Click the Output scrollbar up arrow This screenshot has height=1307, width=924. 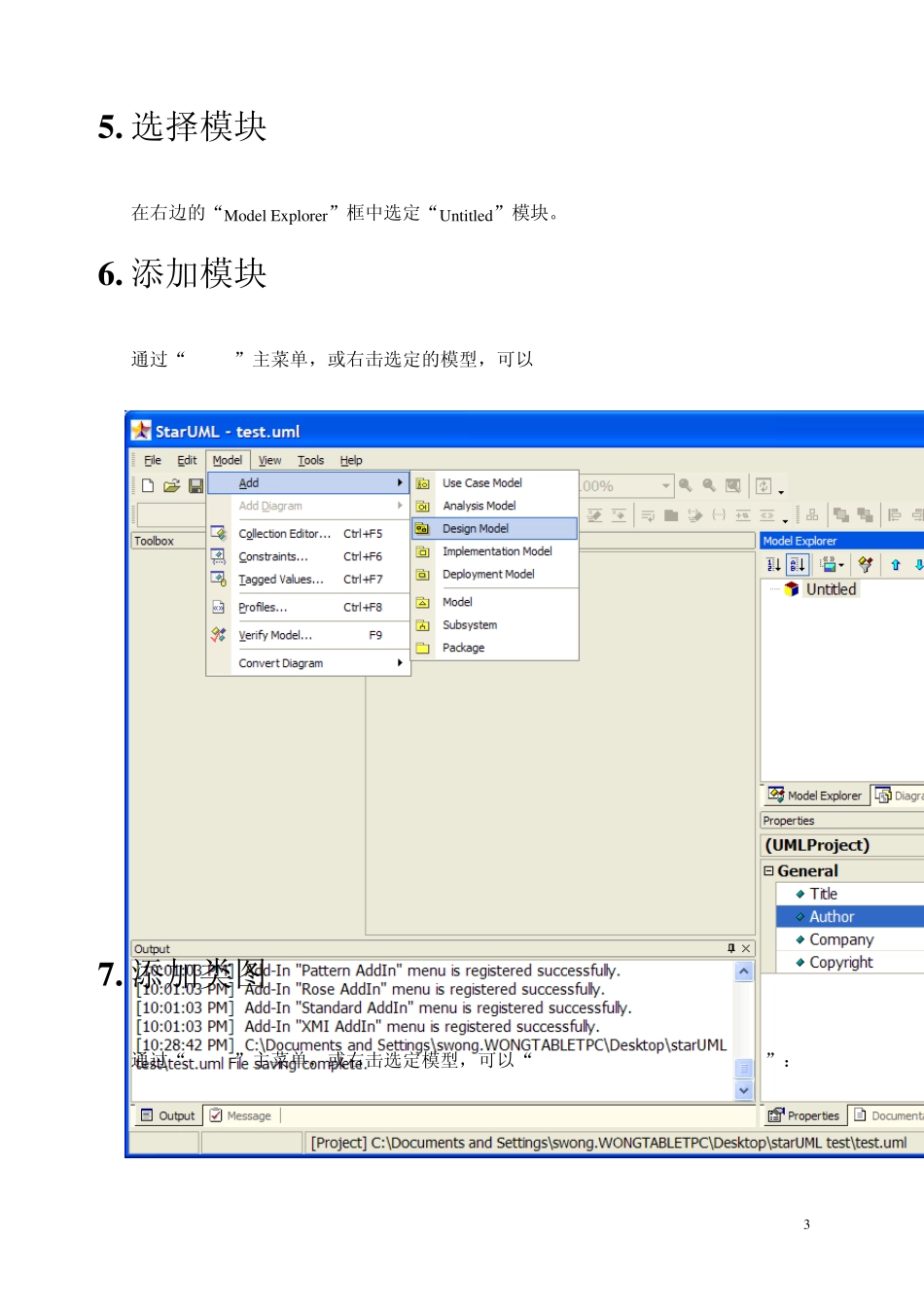pos(744,971)
